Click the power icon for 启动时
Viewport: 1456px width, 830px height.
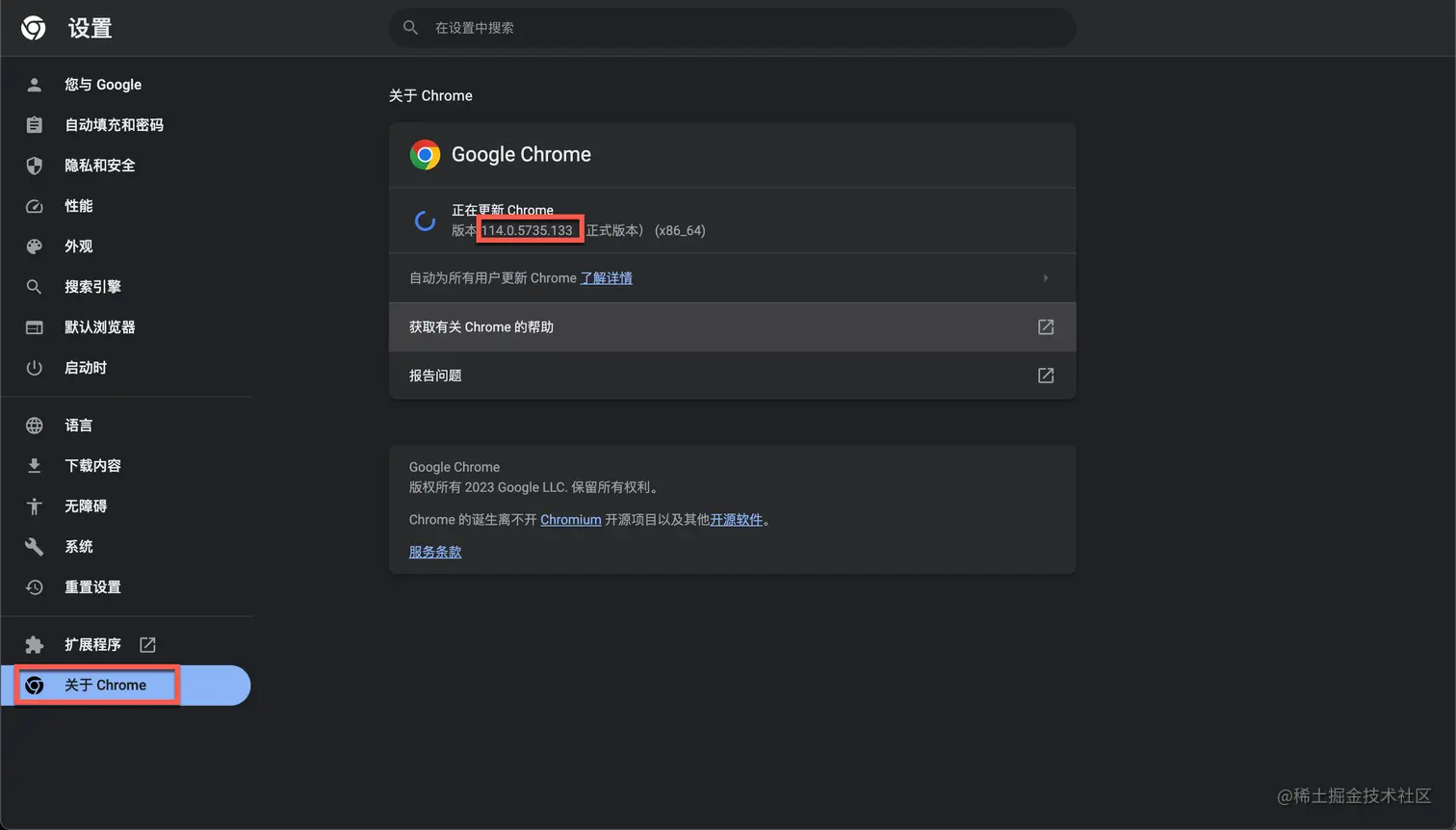coord(35,368)
